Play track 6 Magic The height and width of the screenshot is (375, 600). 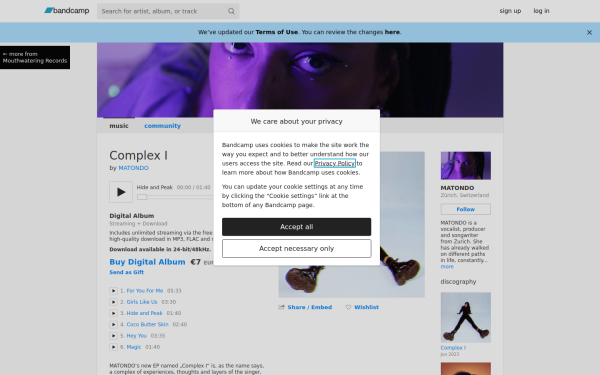coord(113,347)
